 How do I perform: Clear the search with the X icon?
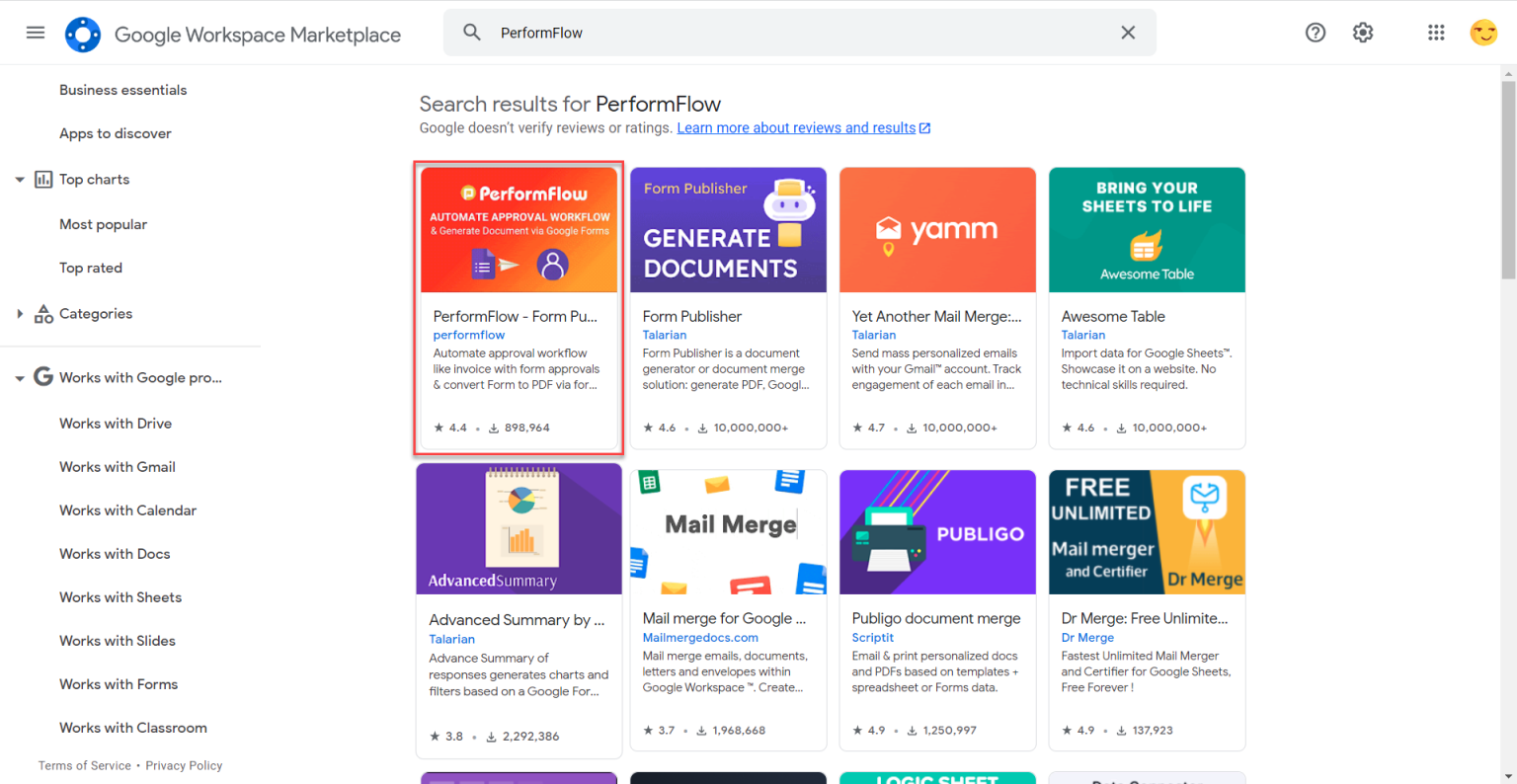tap(1128, 33)
